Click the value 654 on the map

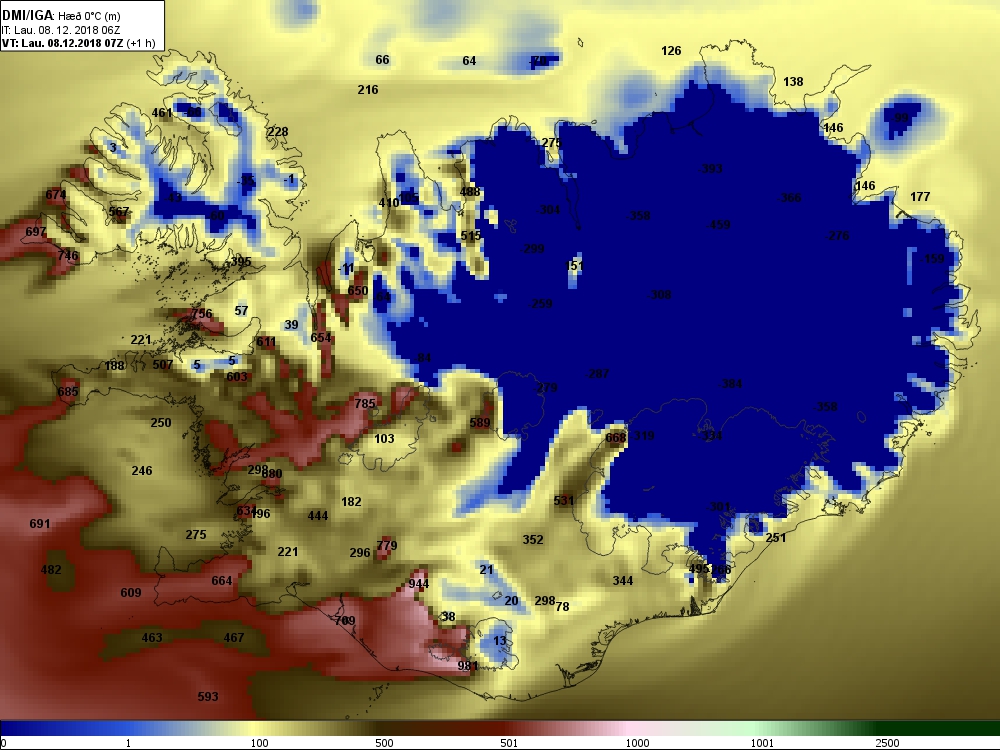click(x=321, y=337)
